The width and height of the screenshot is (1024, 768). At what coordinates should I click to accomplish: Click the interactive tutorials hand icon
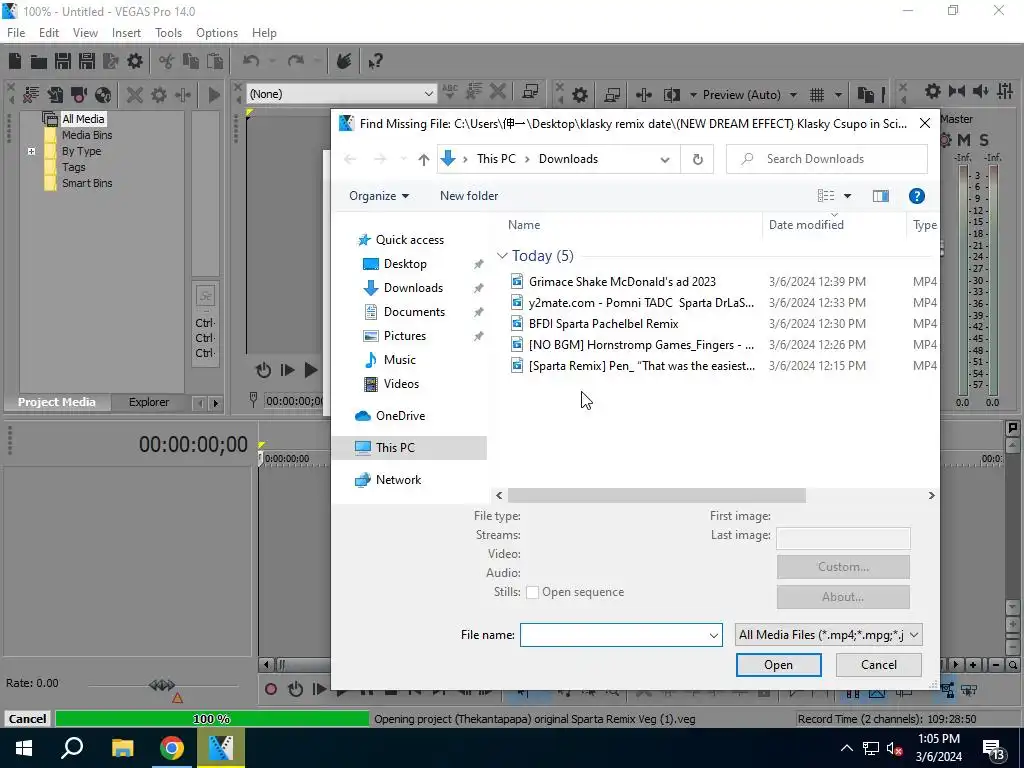point(344,61)
